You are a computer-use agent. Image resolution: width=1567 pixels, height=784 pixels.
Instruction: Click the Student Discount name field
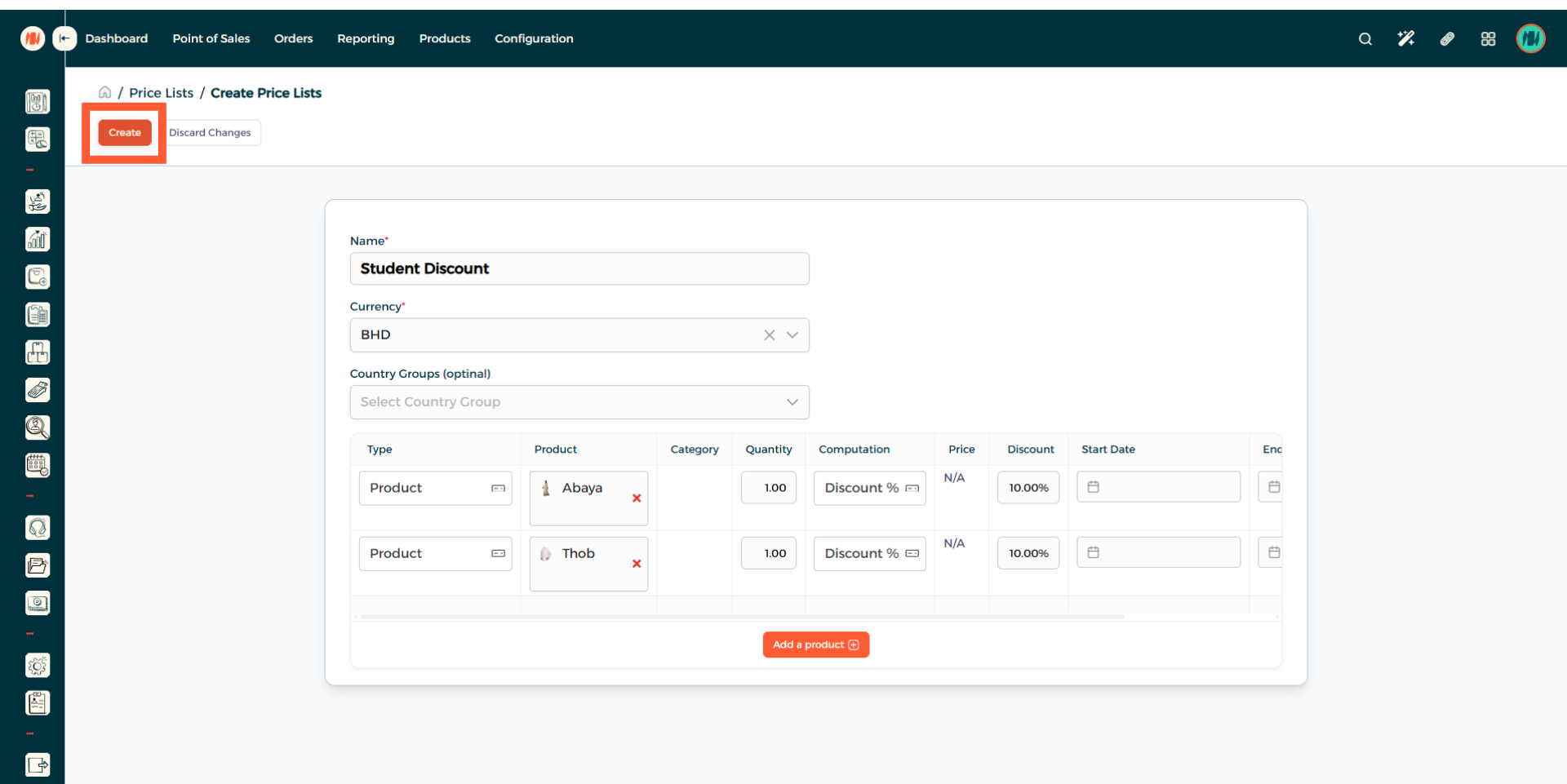click(x=579, y=269)
